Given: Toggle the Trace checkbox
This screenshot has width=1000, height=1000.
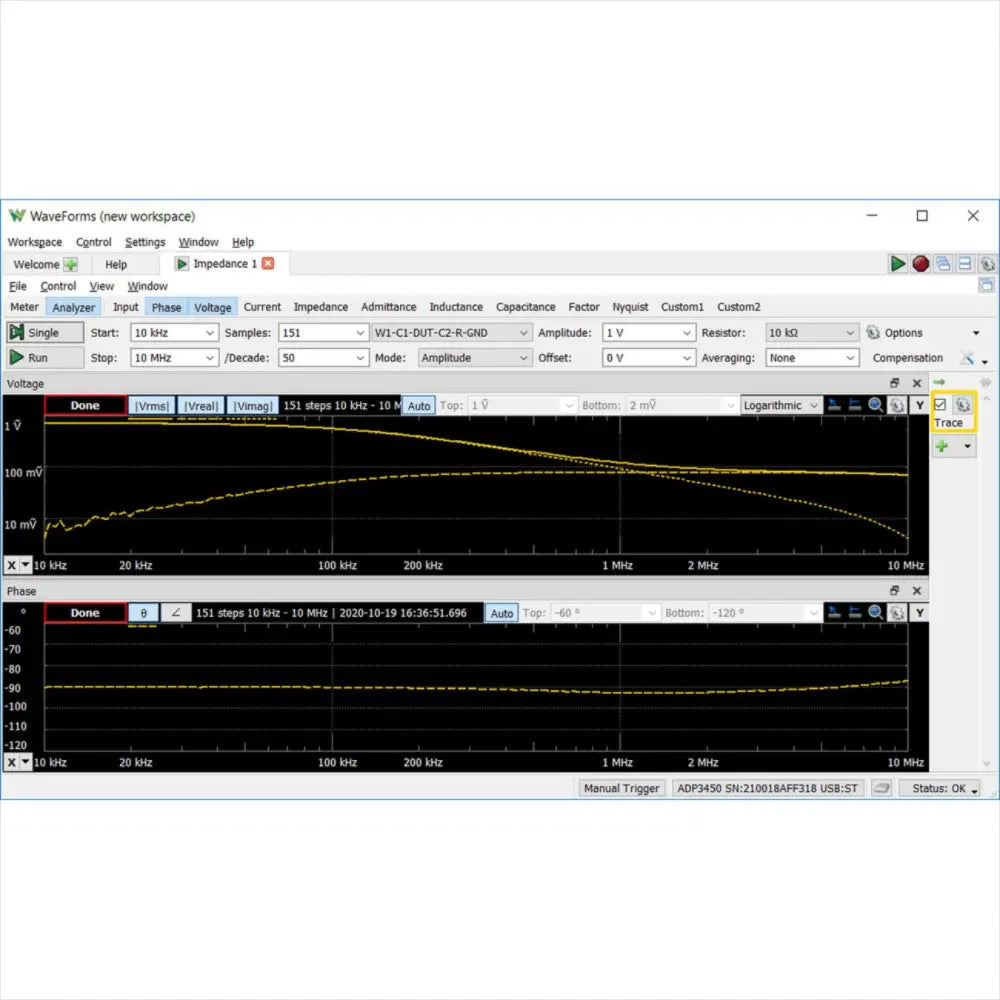Looking at the screenshot, I should [940, 405].
